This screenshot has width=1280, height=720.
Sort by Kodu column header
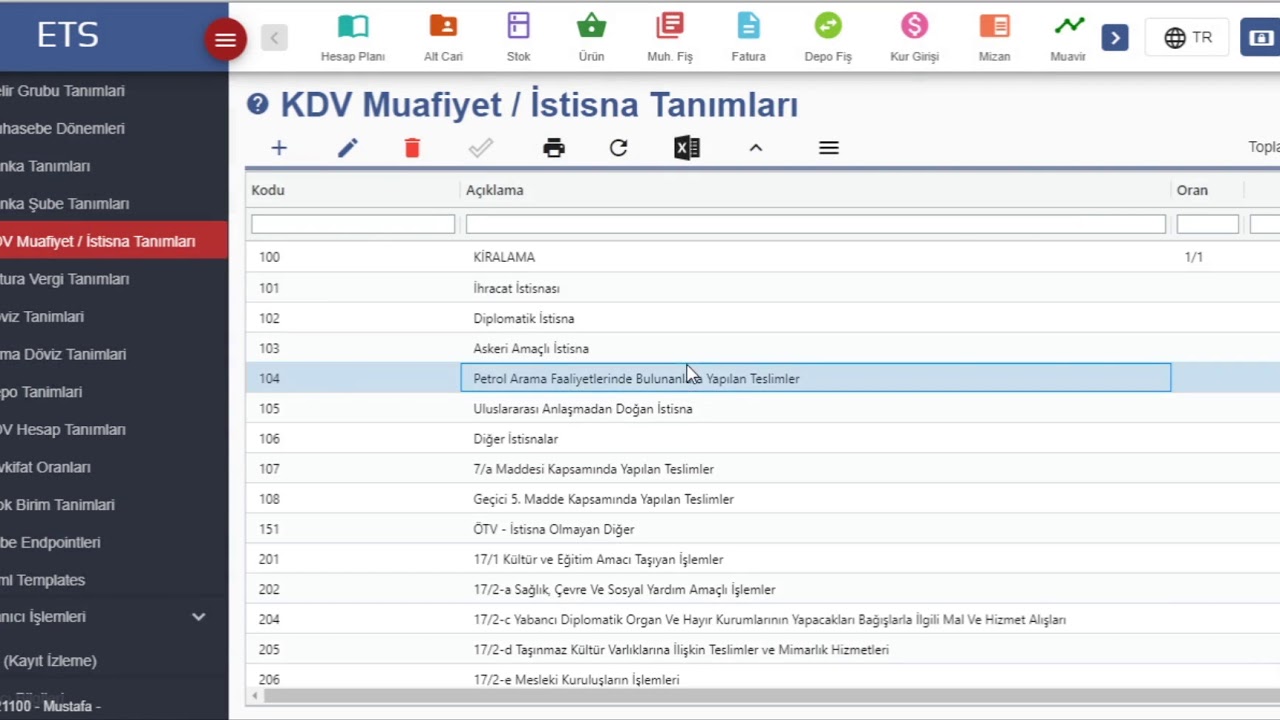[x=268, y=190]
